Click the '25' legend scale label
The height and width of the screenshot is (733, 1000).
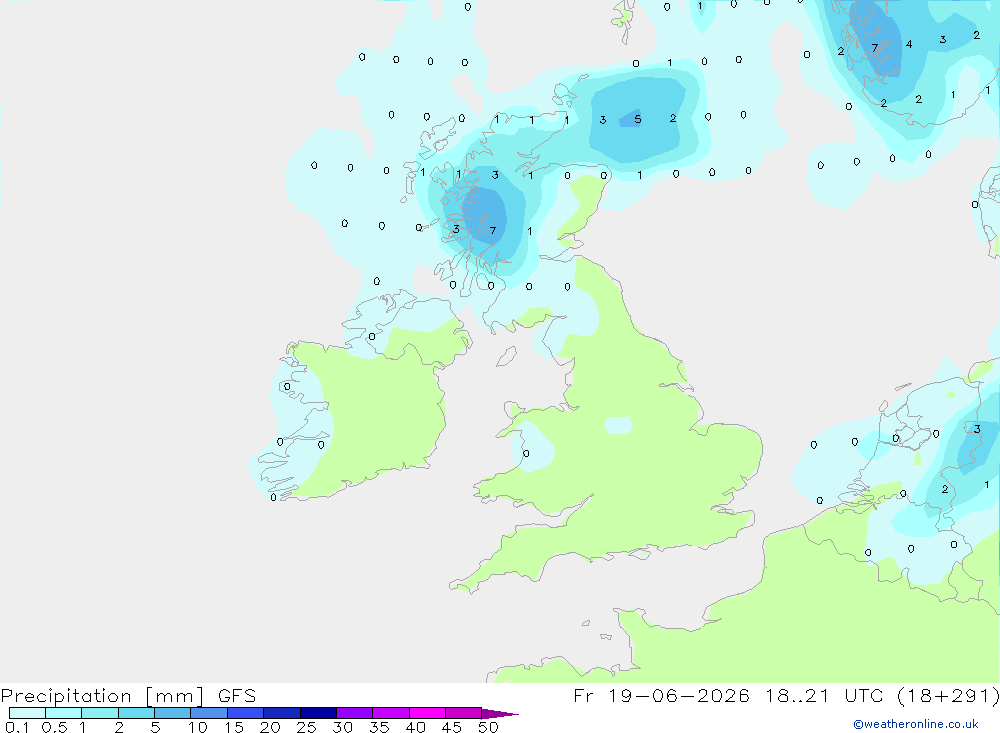coord(306,727)
